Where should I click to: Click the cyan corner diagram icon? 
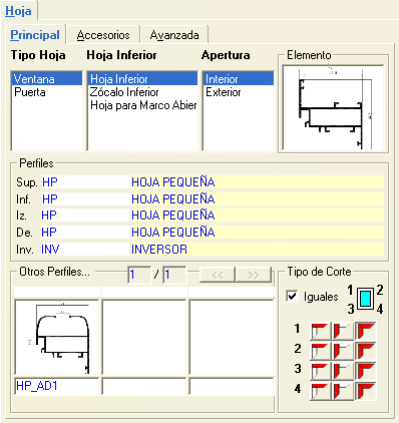[366, 299]
